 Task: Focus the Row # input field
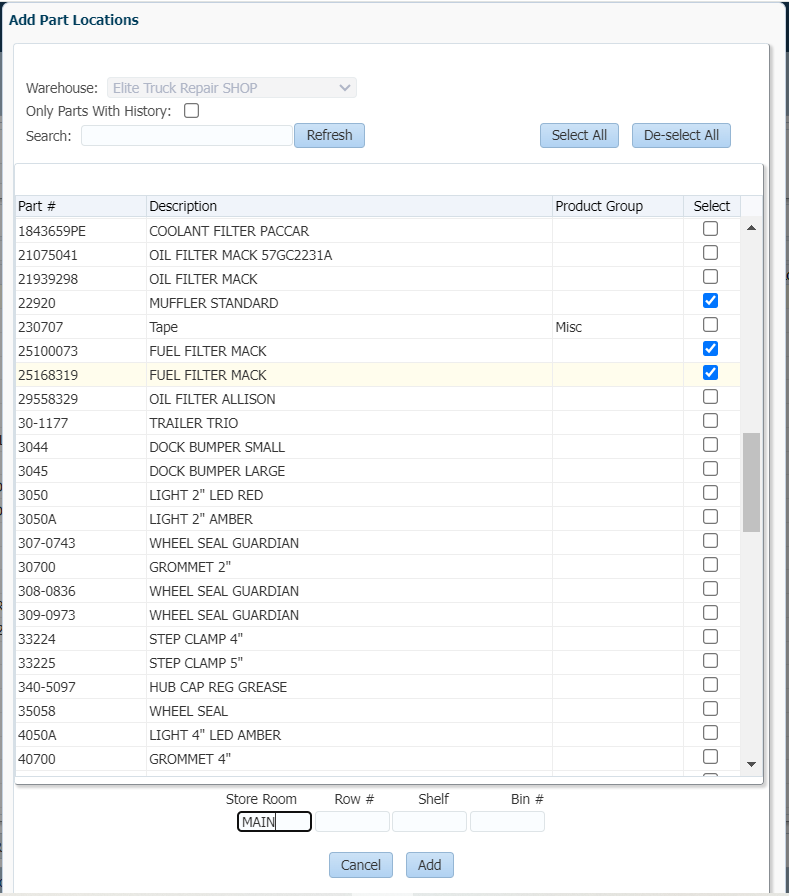click(x=352, y=822)
